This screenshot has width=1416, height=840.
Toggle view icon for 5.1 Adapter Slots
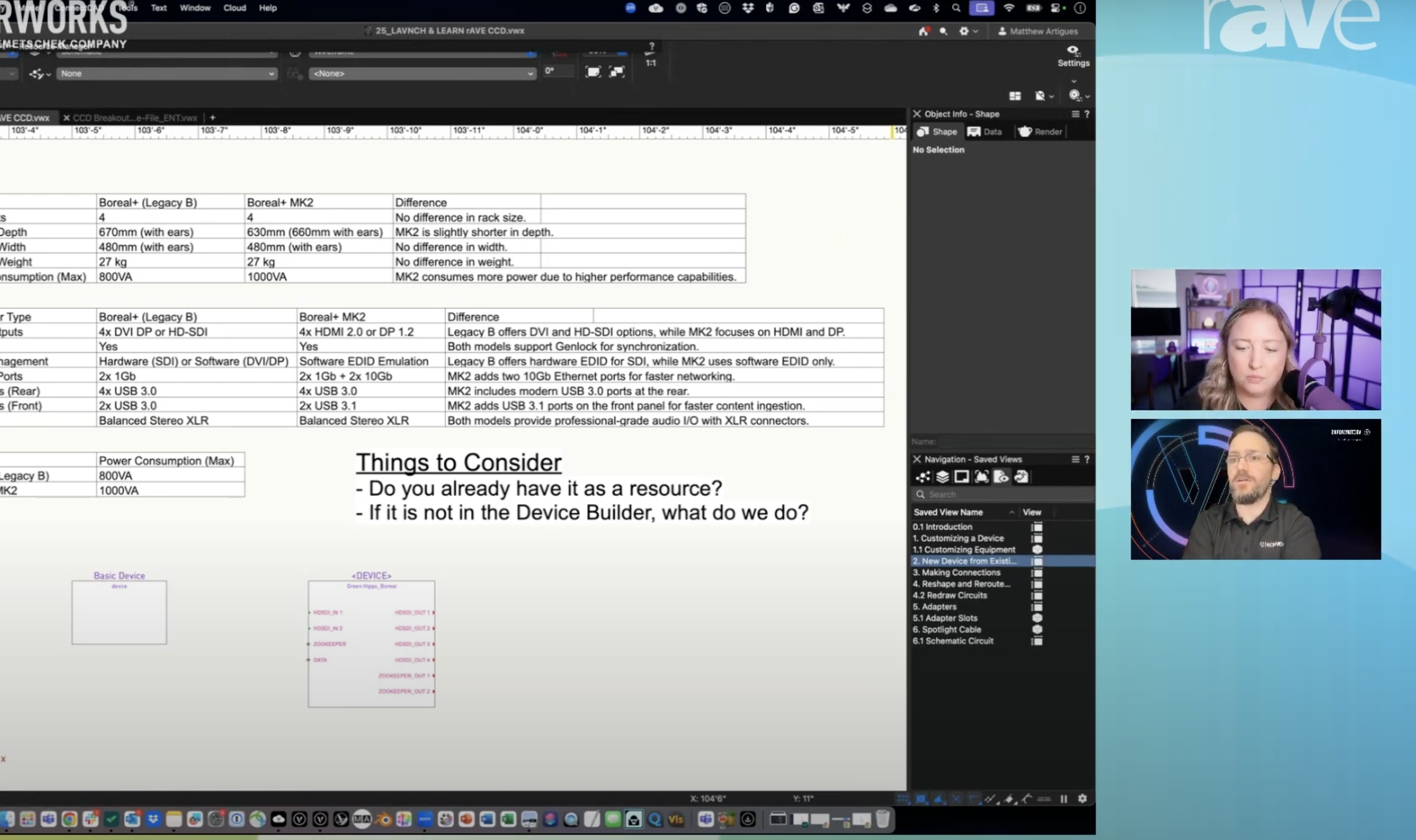[1037, 618]
